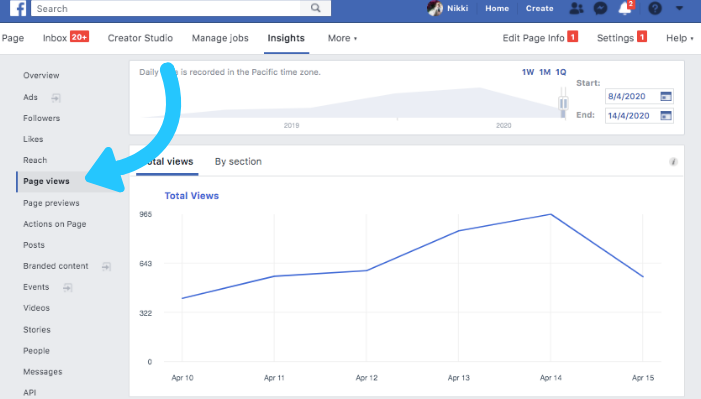Viewport: 701px width, 399px height.
Task: Select the 1W time range
Action: (528, 72)
